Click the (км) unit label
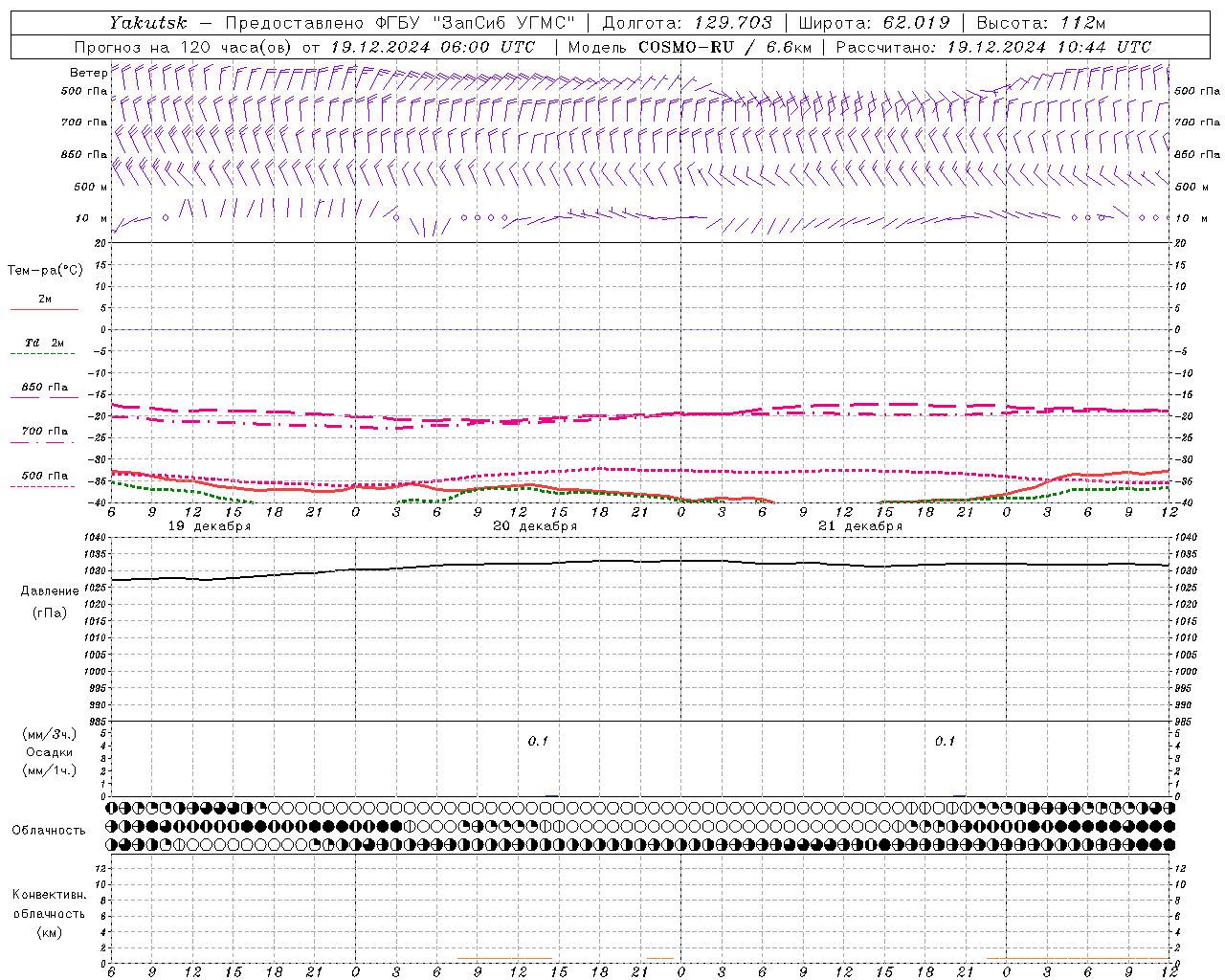 [x=50, y=932]
